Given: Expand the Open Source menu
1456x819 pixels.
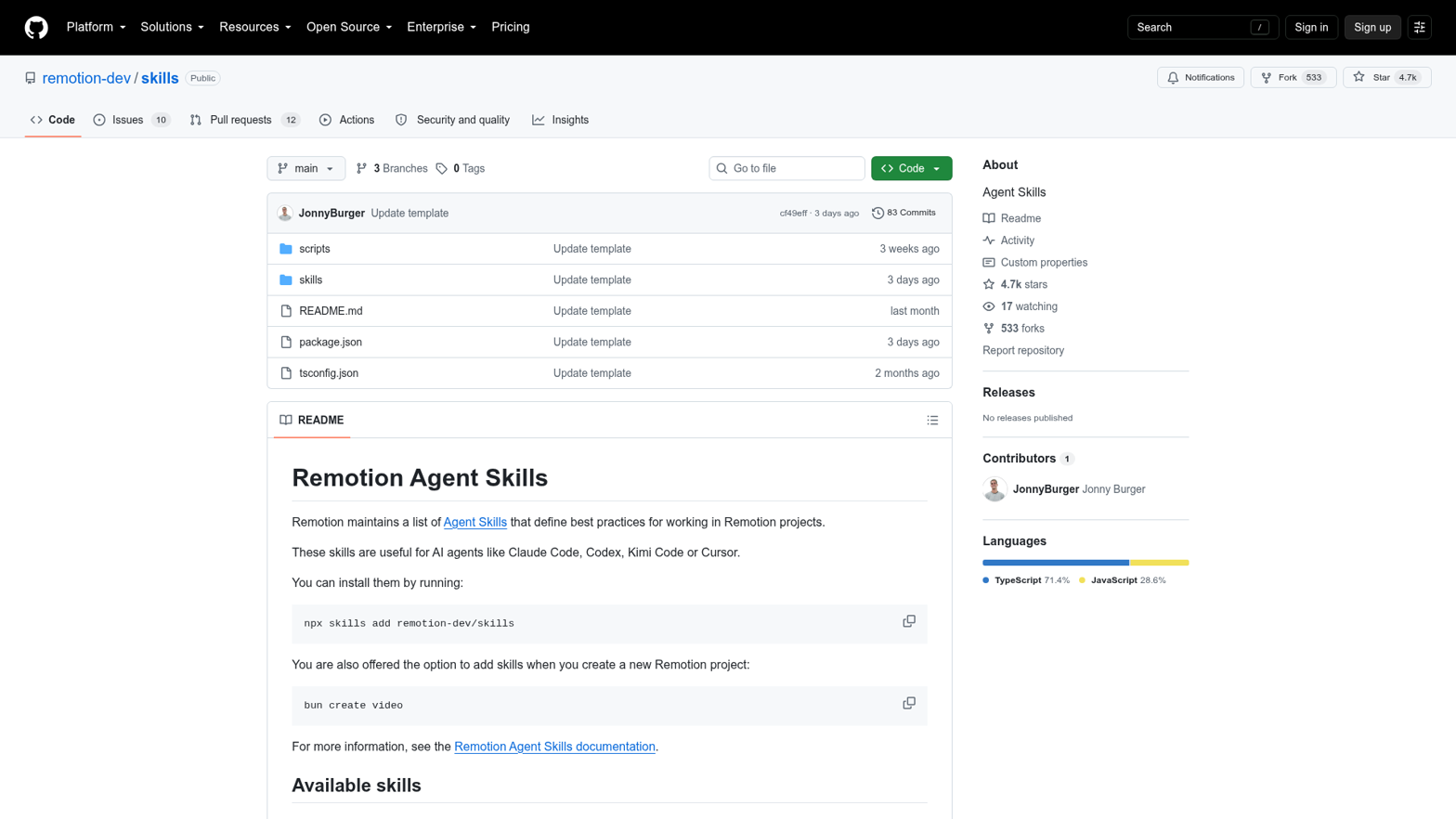Looking at the screenshot, I should [x=349, y=28].
